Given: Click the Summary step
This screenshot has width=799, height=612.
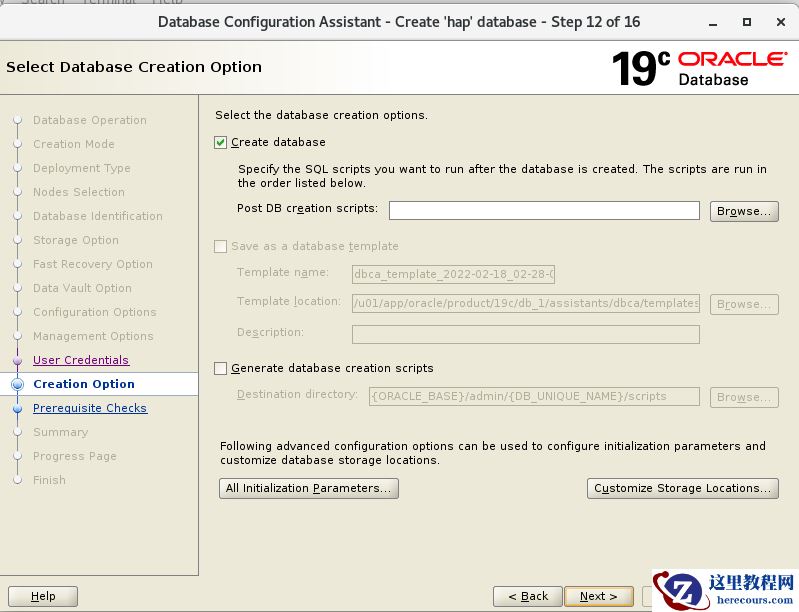Looking at the screenshot, I should [x=61, y=432].
